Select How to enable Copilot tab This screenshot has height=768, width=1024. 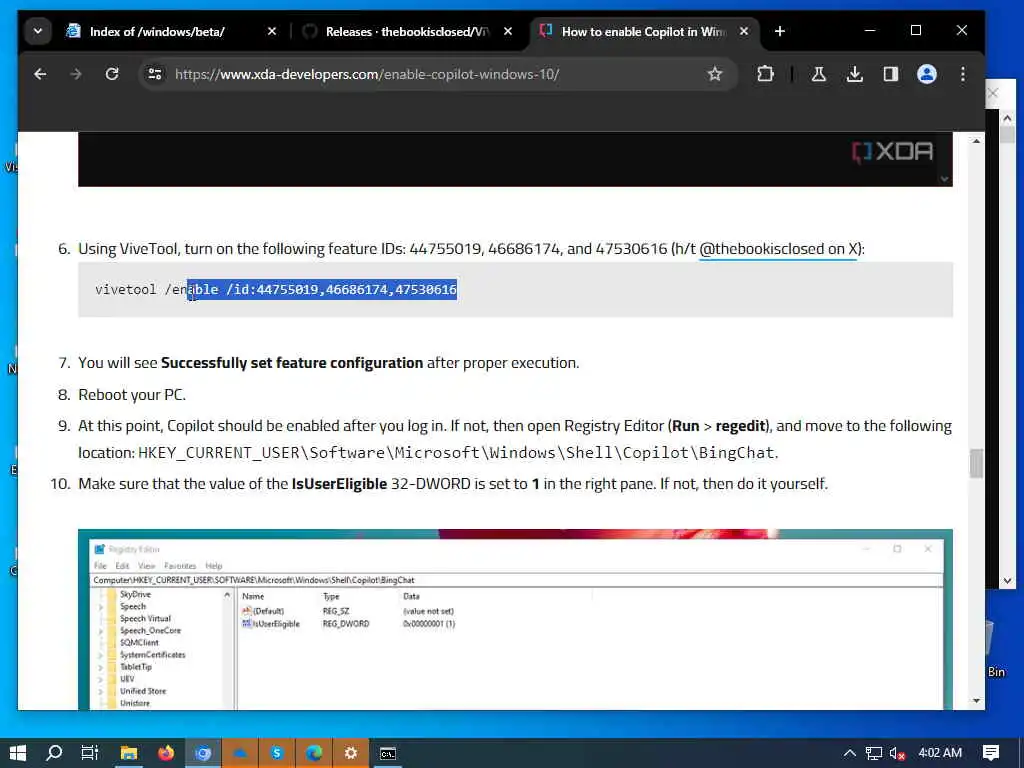click(643, 31)
